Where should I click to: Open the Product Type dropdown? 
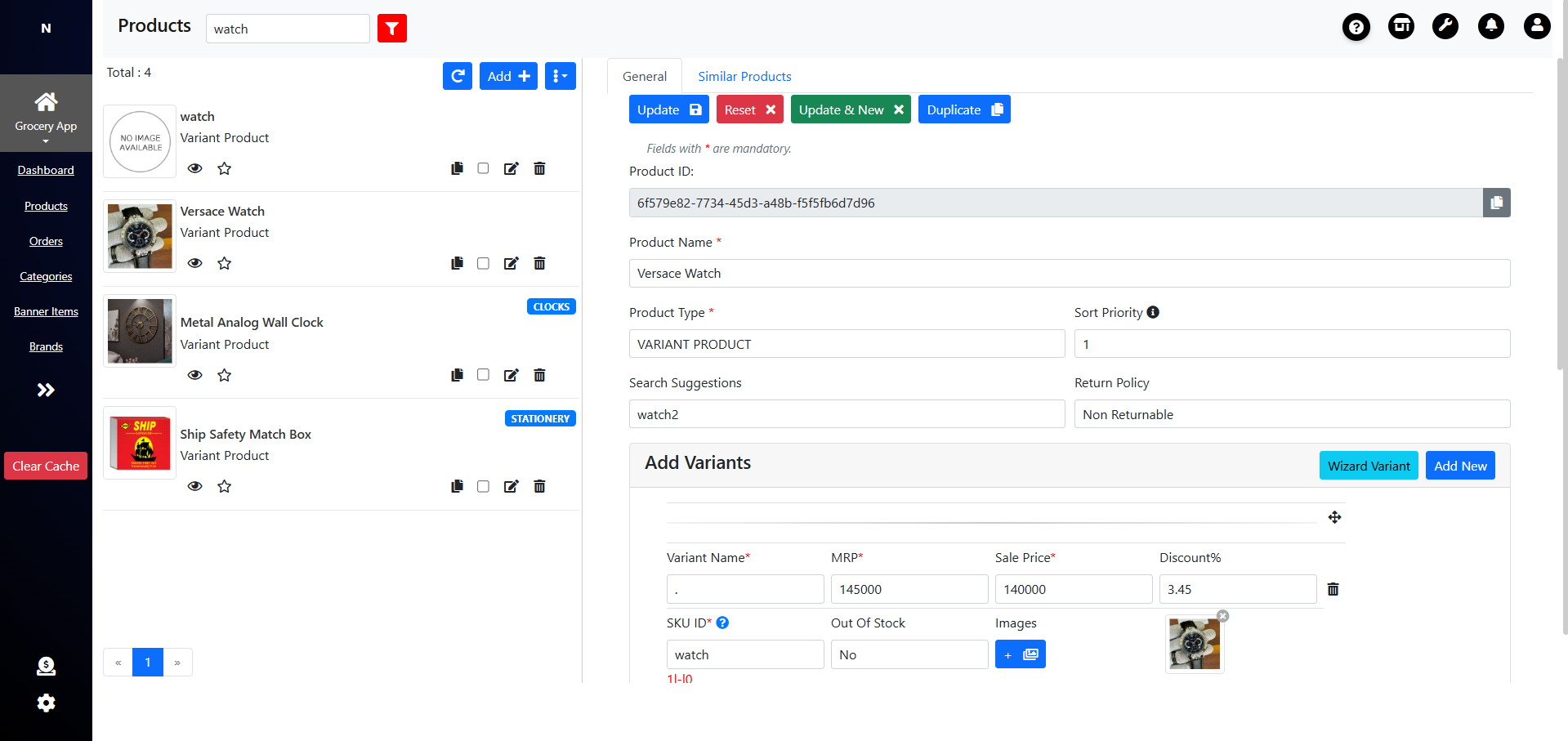[x=847, y=344]
